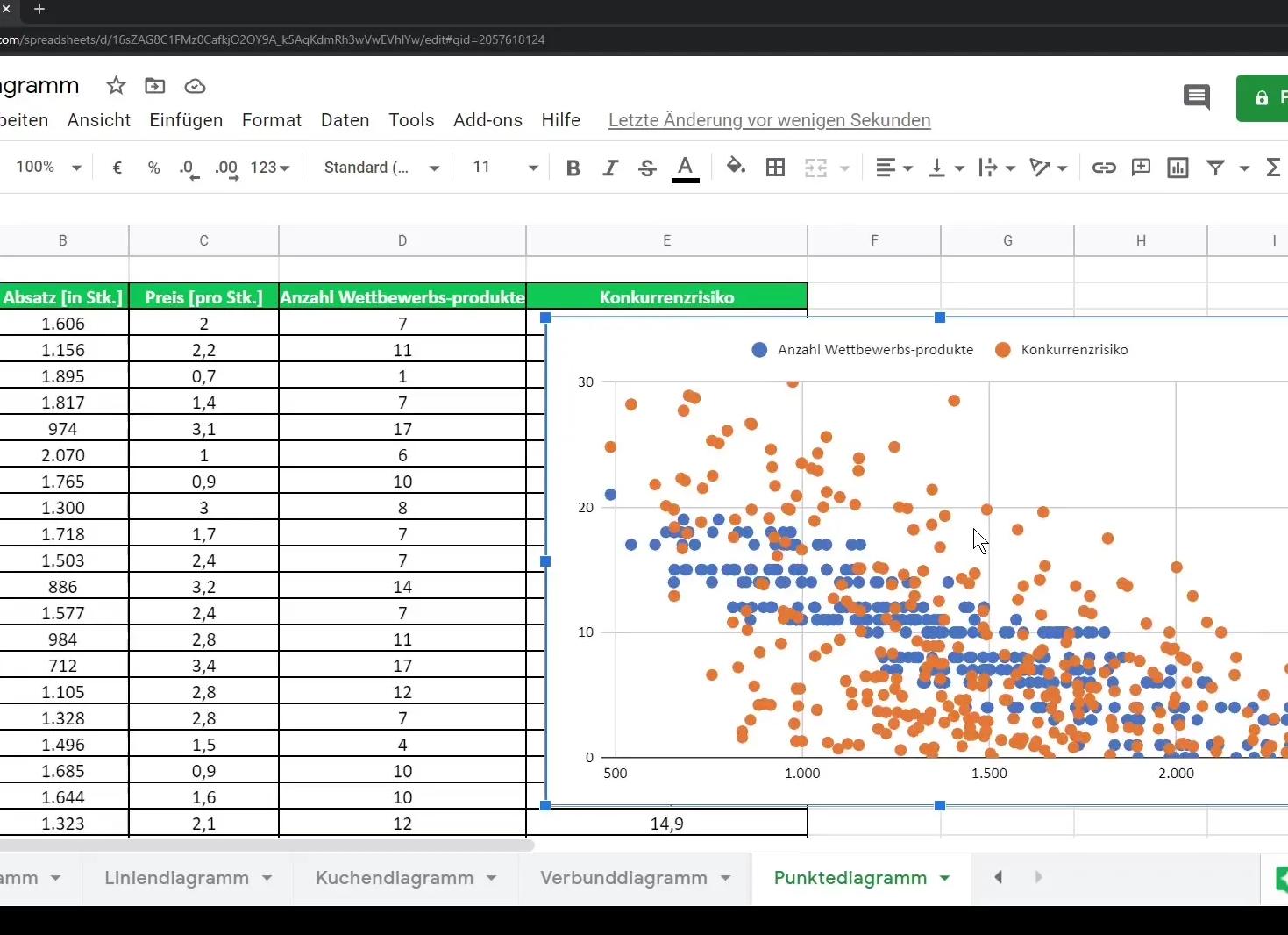
Task: Insert a chart using toolbar icon
Action: [1178, 168]
